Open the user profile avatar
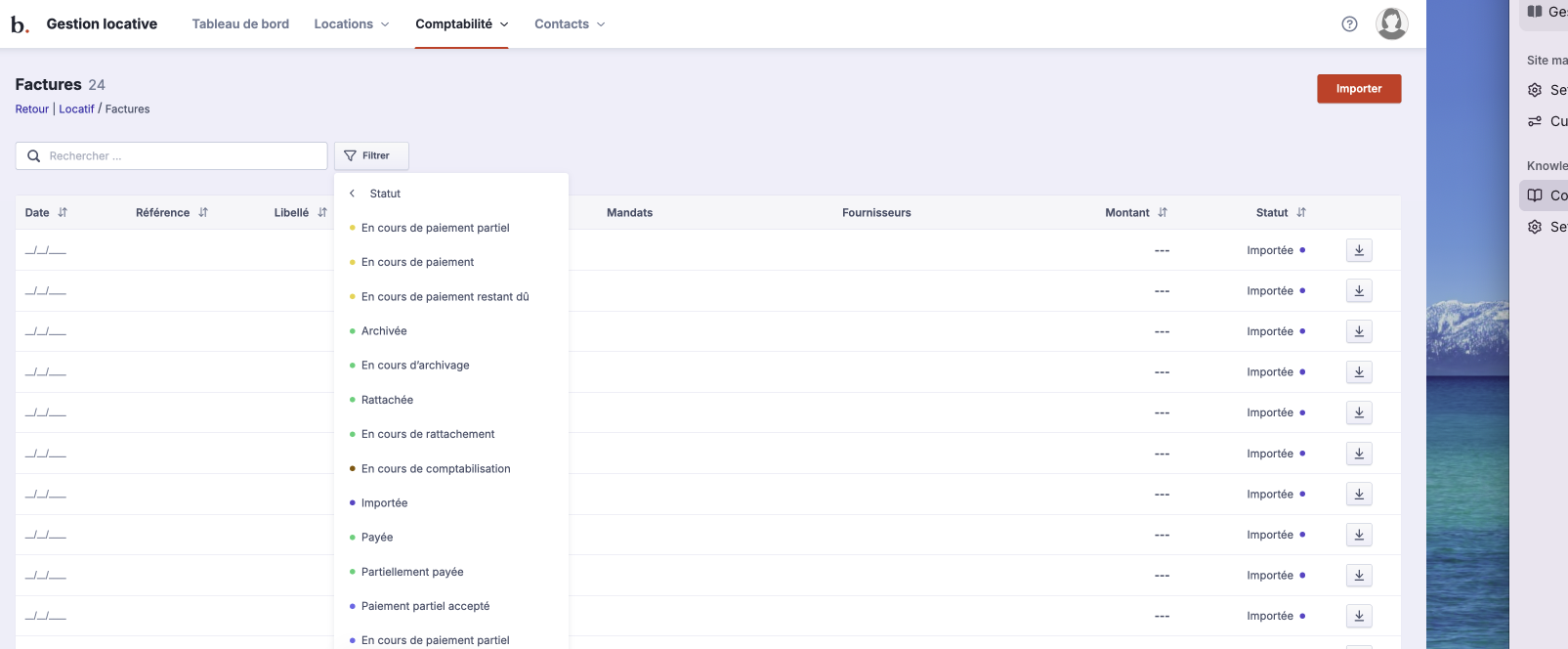Screen dimensions: 1568x649 point(1391,23)
